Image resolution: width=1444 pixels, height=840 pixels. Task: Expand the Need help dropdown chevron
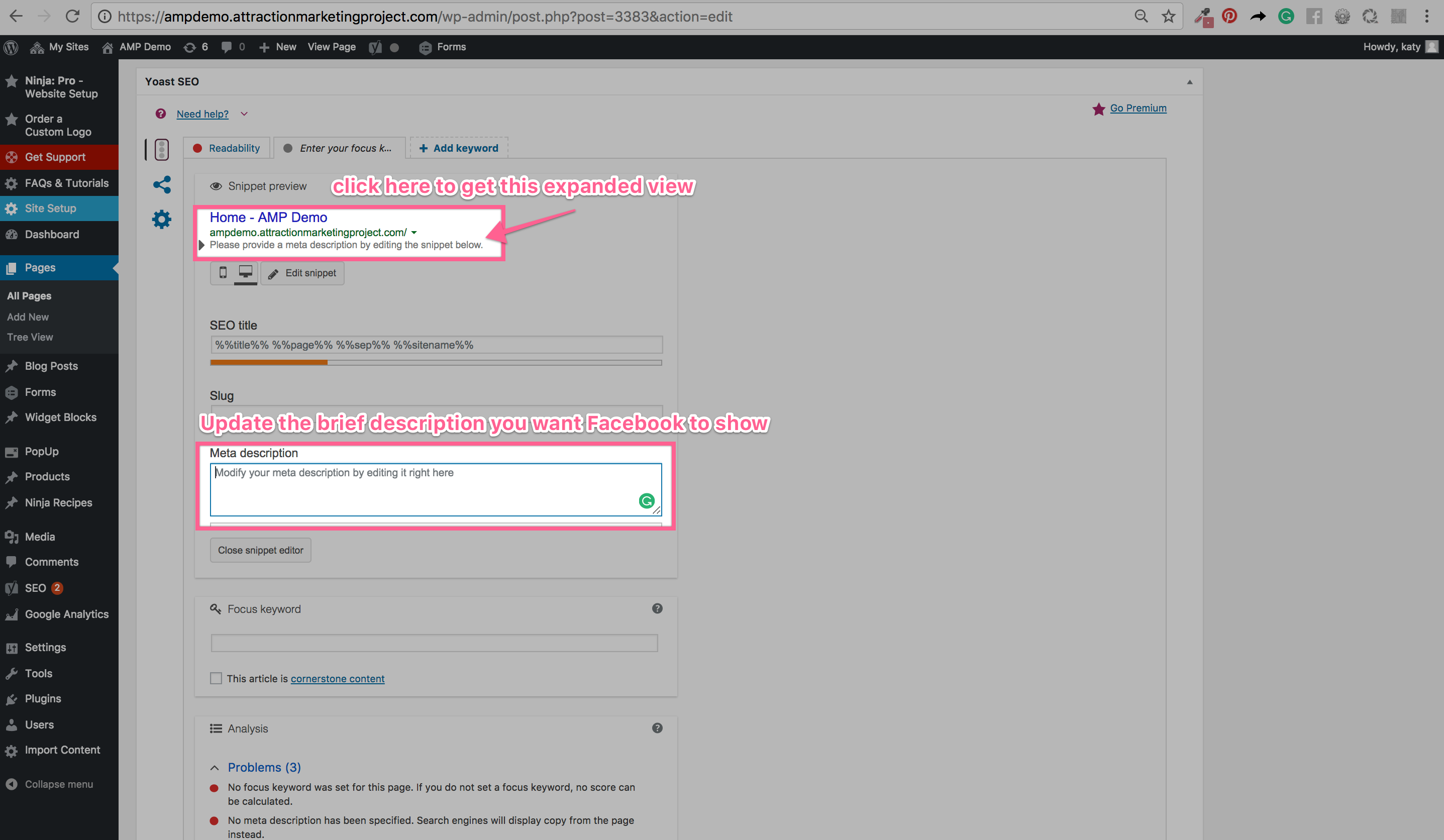point(244,114)
